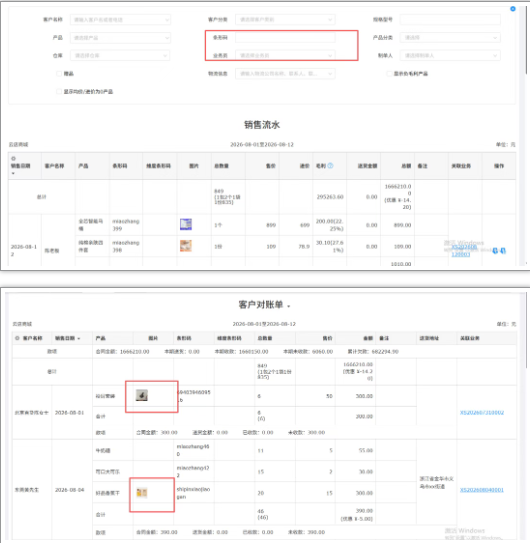Open the 业务员 dropdown

285,55
